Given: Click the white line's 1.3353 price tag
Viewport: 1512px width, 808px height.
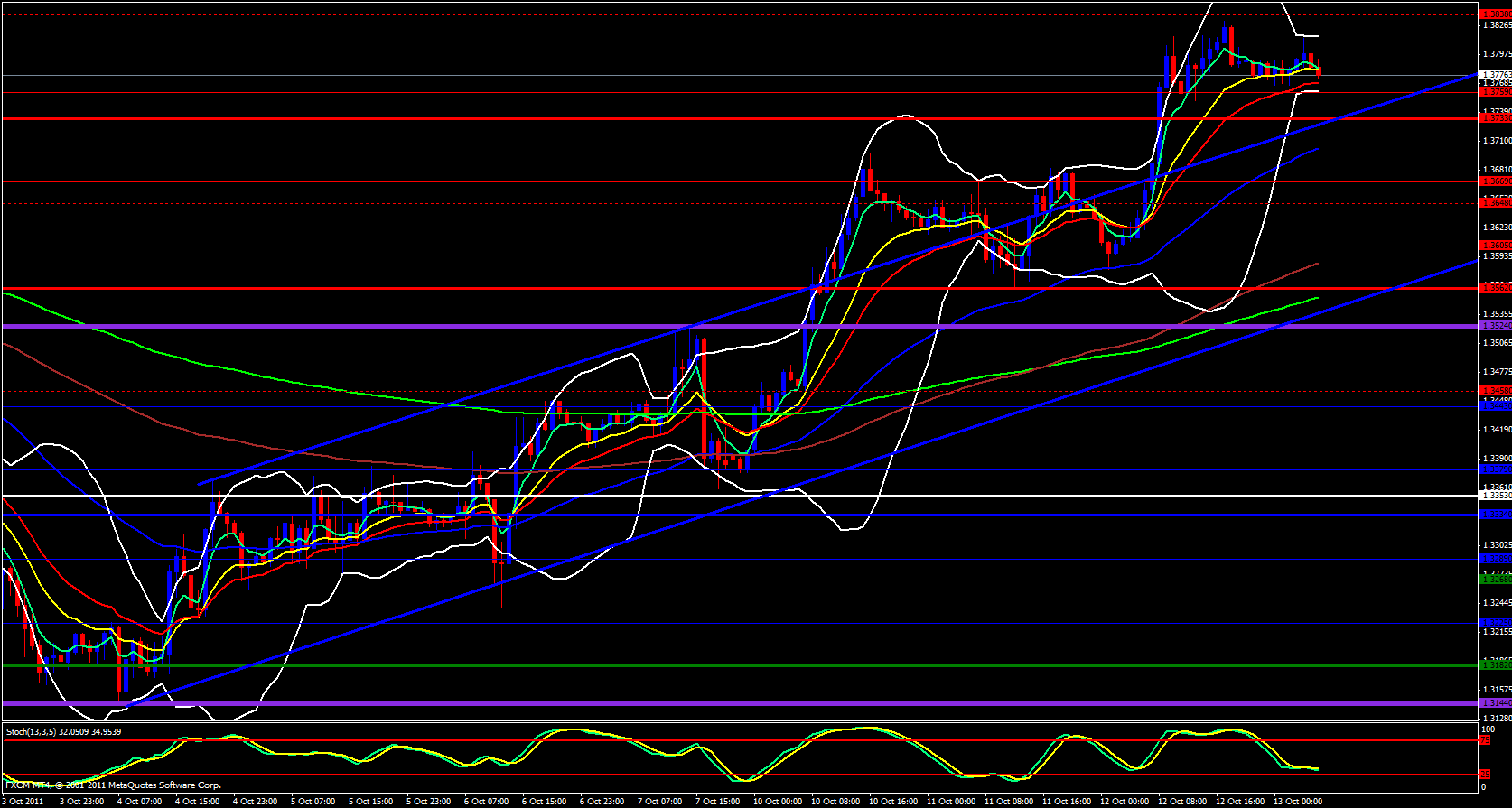Looking at the screenshot, I should [1496, 496].
